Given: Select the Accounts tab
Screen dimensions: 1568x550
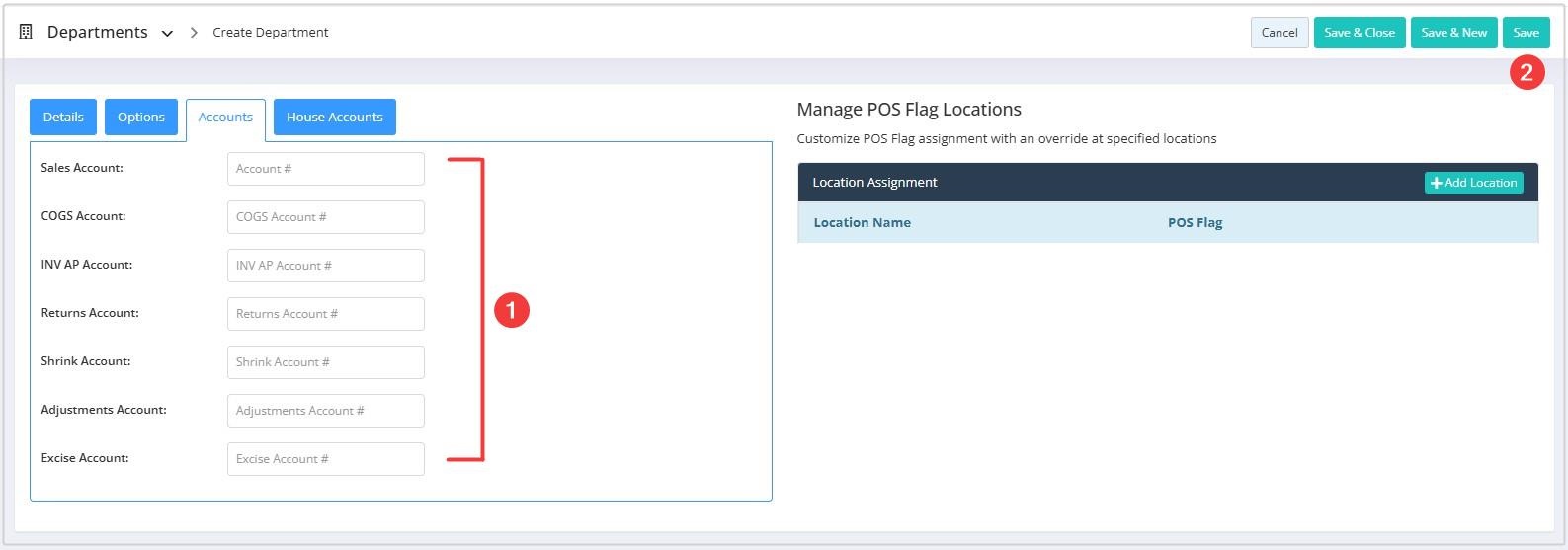Looking at the screenshot, I should (225, 118).
